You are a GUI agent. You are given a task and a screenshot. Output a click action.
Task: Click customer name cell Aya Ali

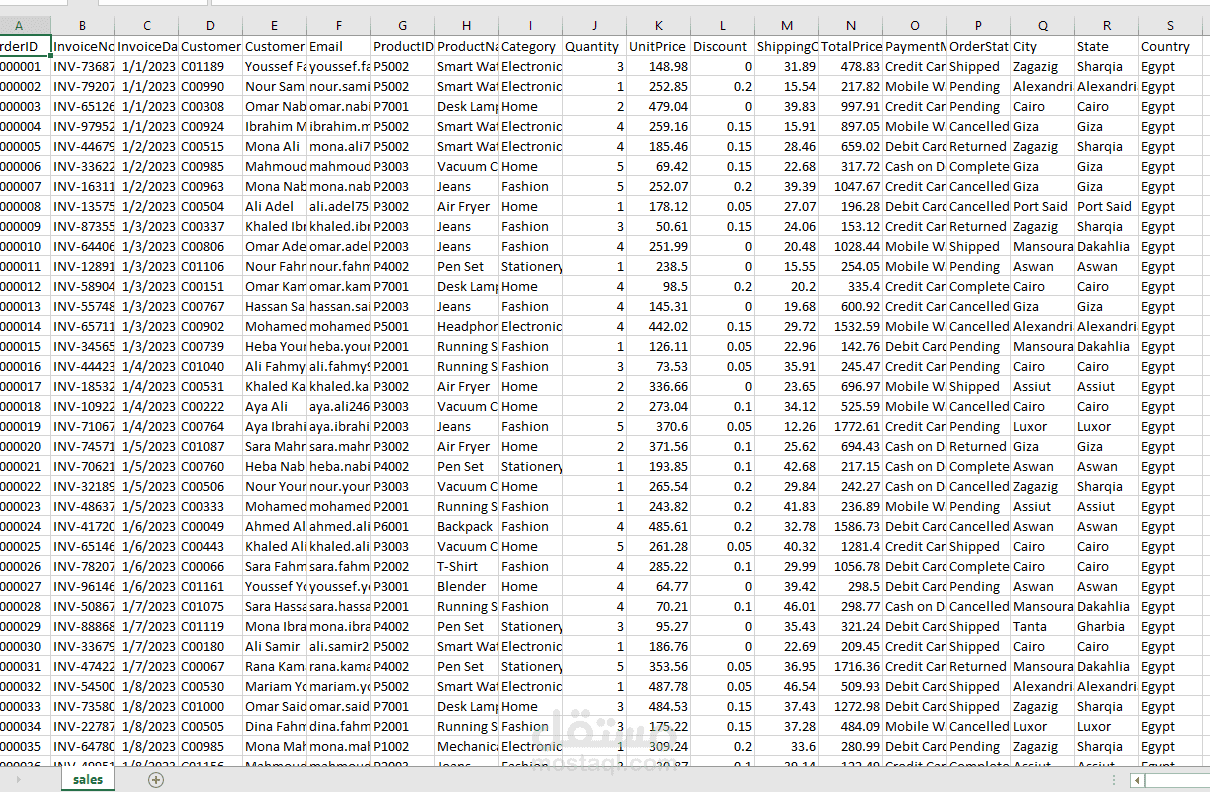[274, 406]
